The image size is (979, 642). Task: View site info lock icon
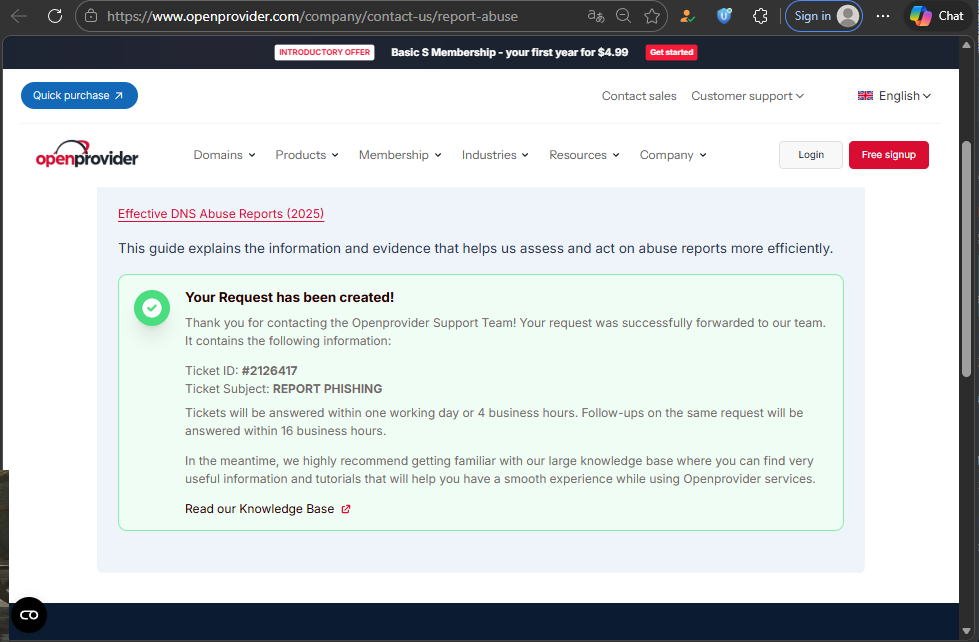[91, 16]
